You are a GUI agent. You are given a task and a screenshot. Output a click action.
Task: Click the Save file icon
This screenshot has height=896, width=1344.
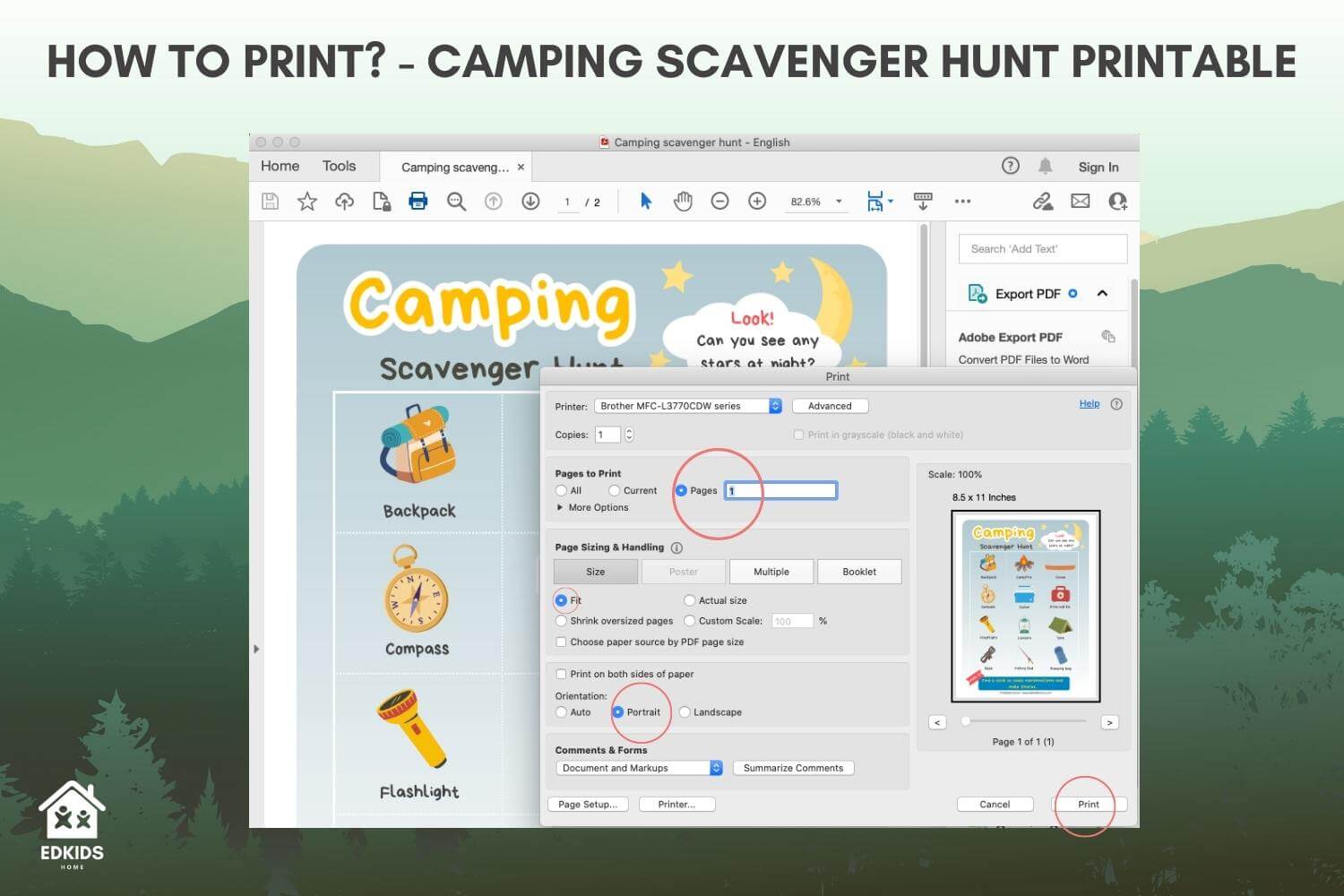[269, 201]
